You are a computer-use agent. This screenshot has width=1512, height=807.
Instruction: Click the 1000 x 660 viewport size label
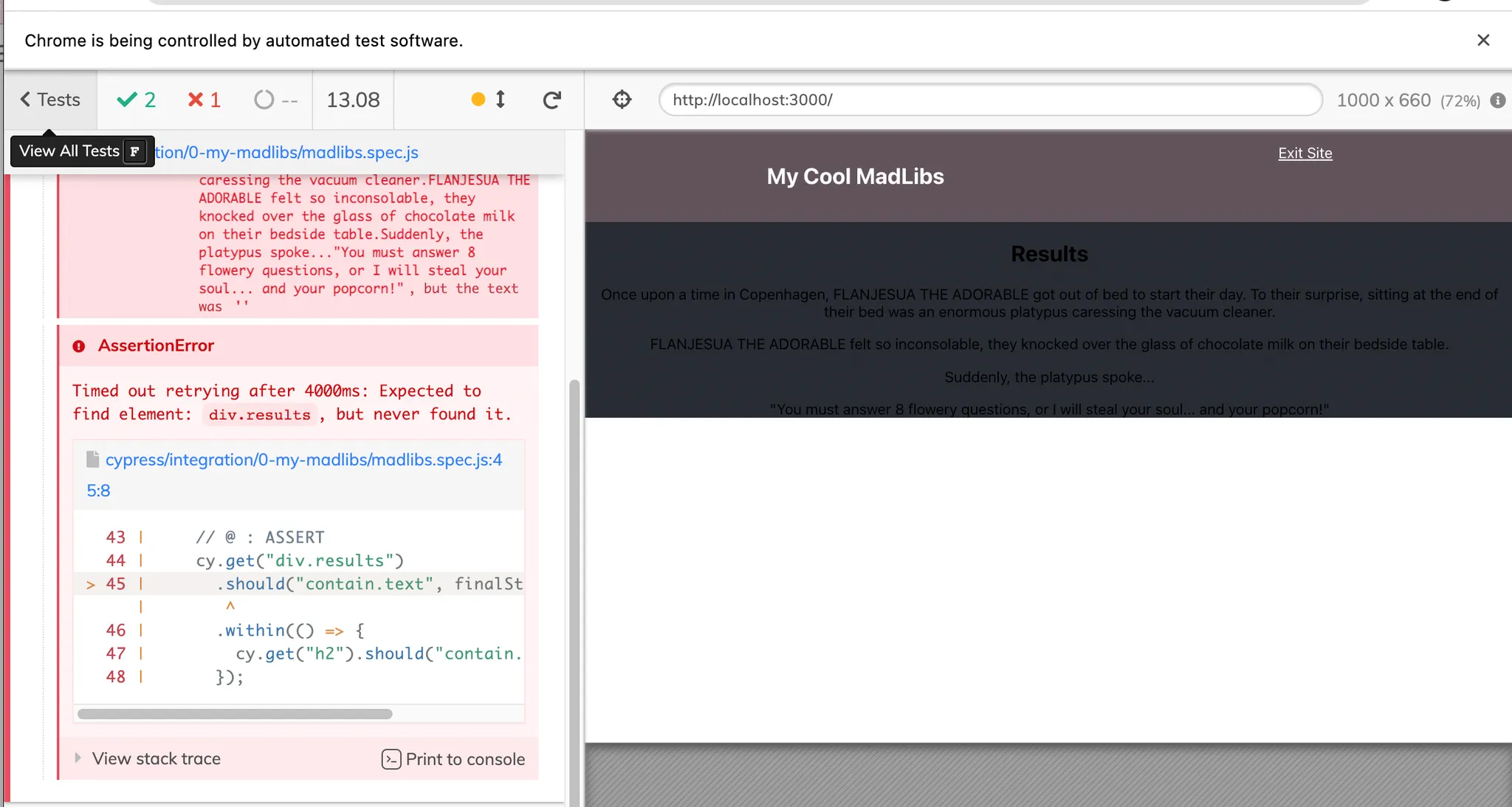click(1383, 100)
